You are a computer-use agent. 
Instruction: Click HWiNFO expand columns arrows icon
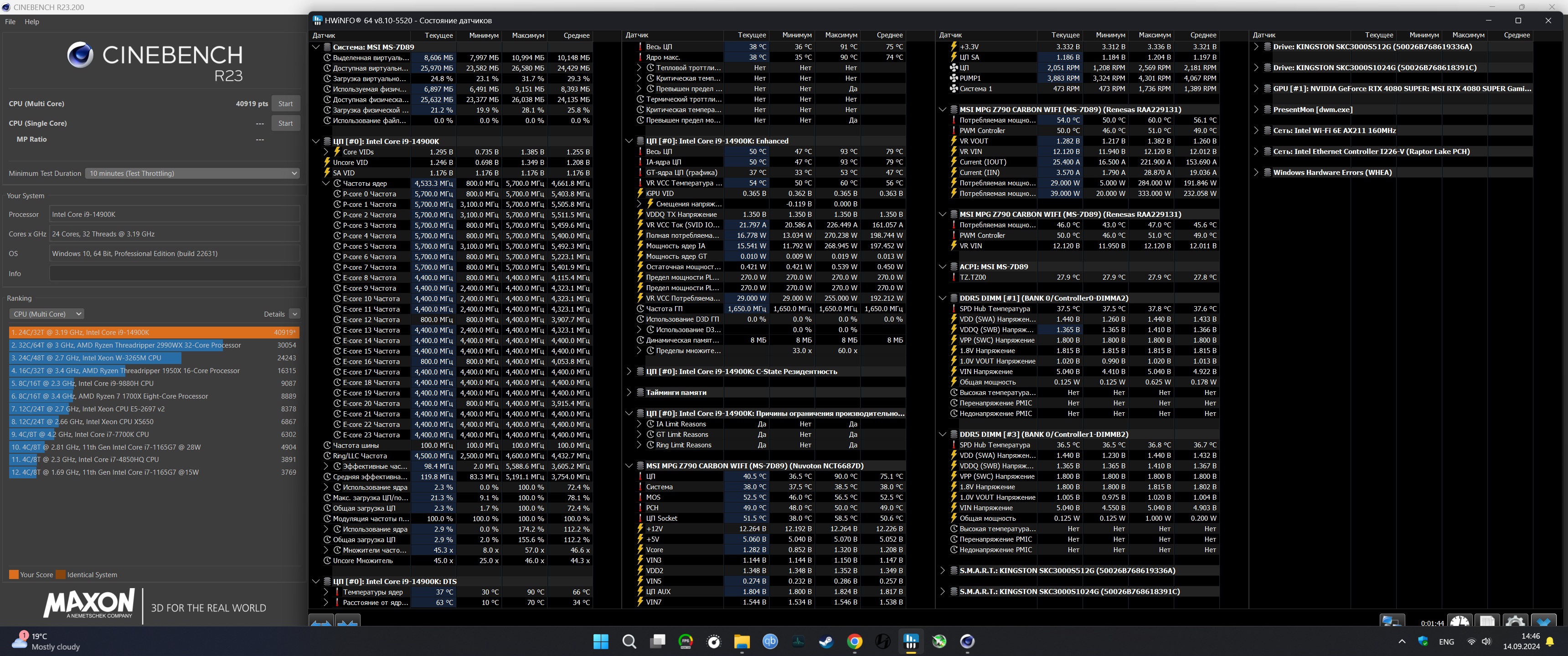click(x=321, y=622)
